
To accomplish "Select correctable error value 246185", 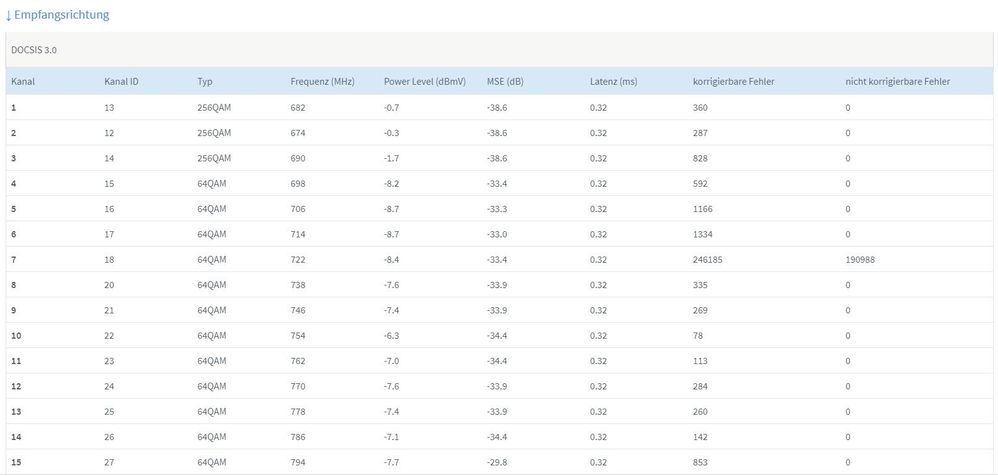I will (x=708, y=260).
